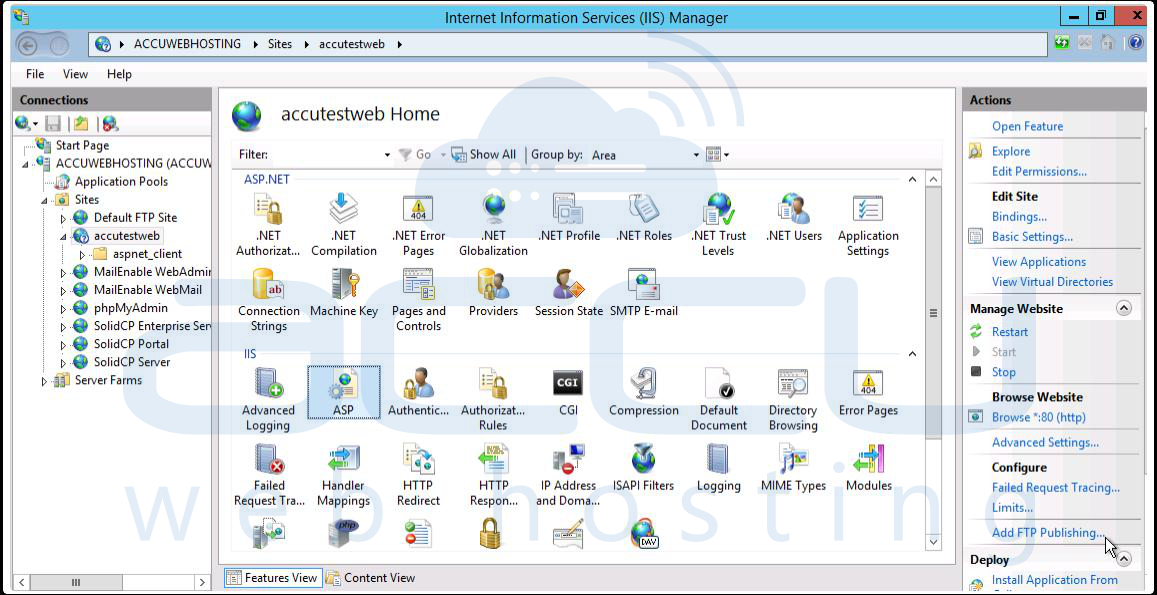Select Application Pools in the tree
This screenshot has height=595, width=1157.
click(x=121, y=182)
